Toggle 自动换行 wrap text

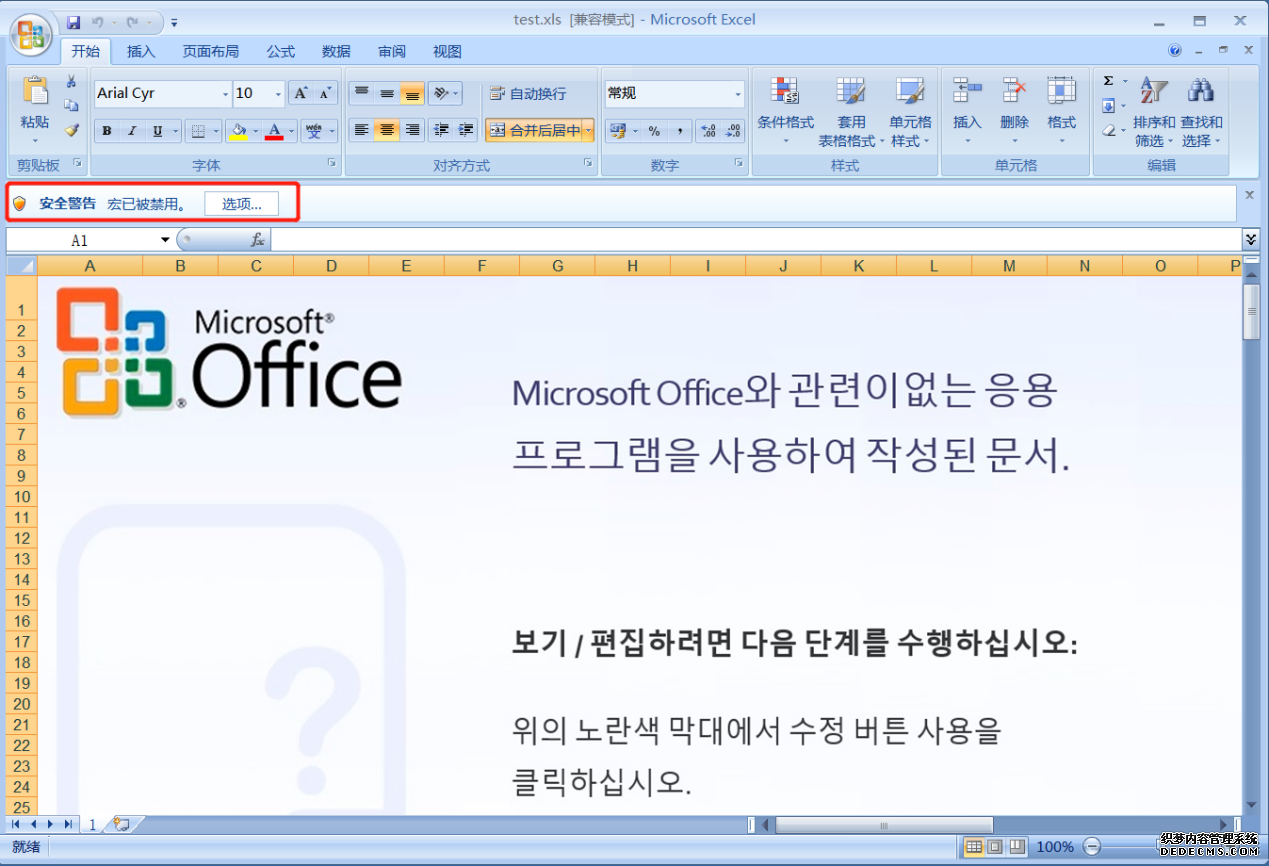(528, 93)
